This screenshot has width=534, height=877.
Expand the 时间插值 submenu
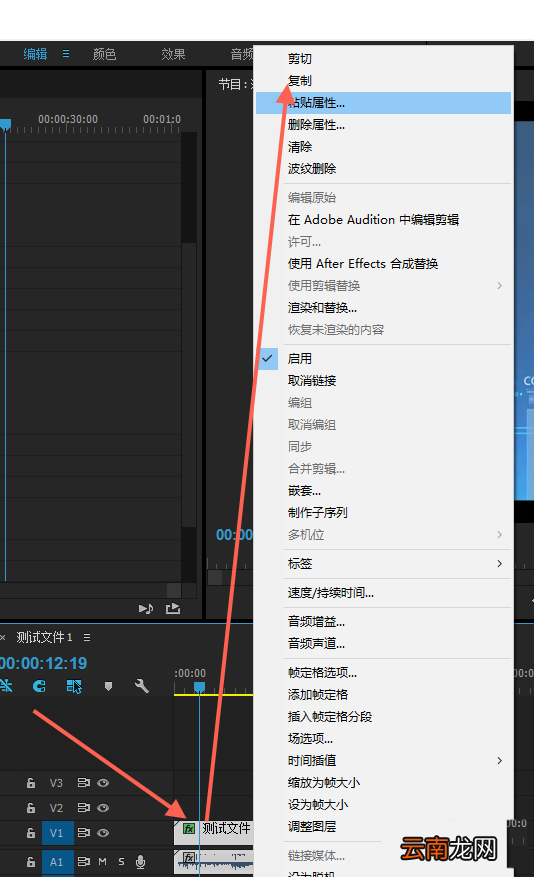click(x=384, y=761)
